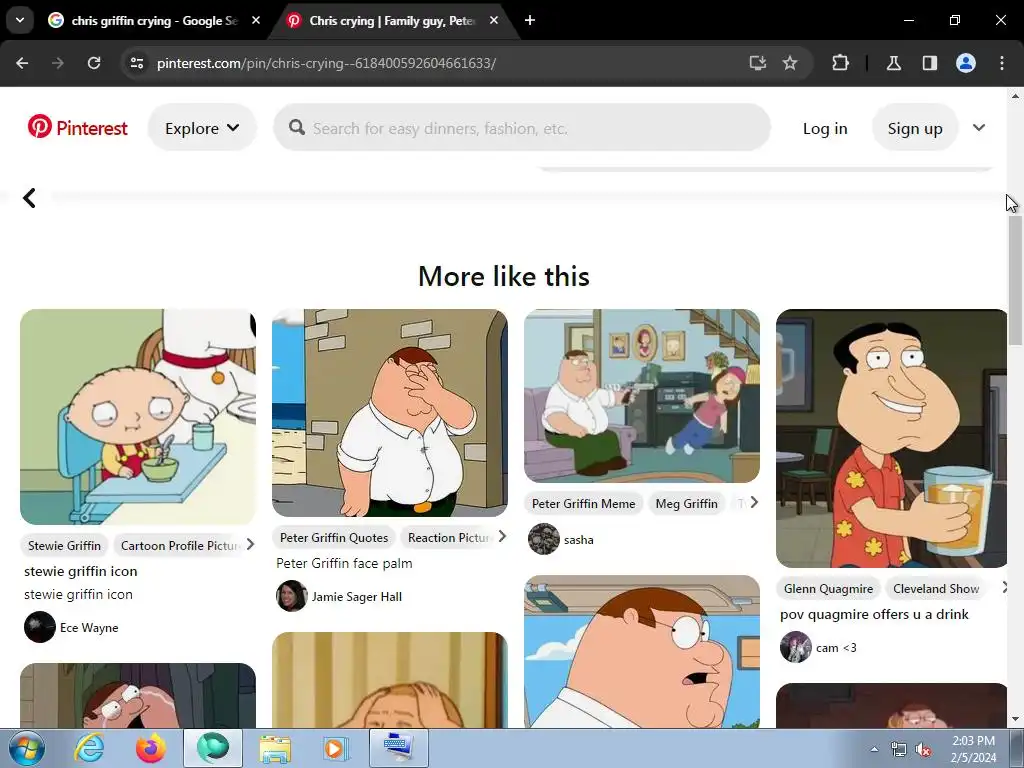Focus the Pinterest search field

click(x=522, y=128)
